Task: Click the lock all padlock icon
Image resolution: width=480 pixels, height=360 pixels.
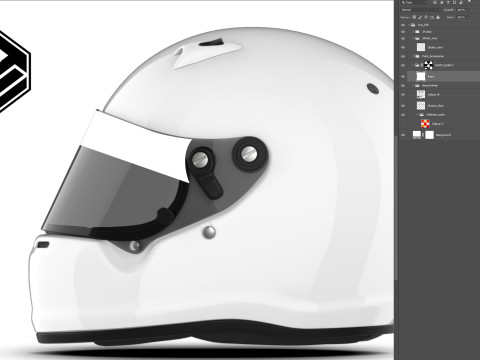Action: pos(438,17)
